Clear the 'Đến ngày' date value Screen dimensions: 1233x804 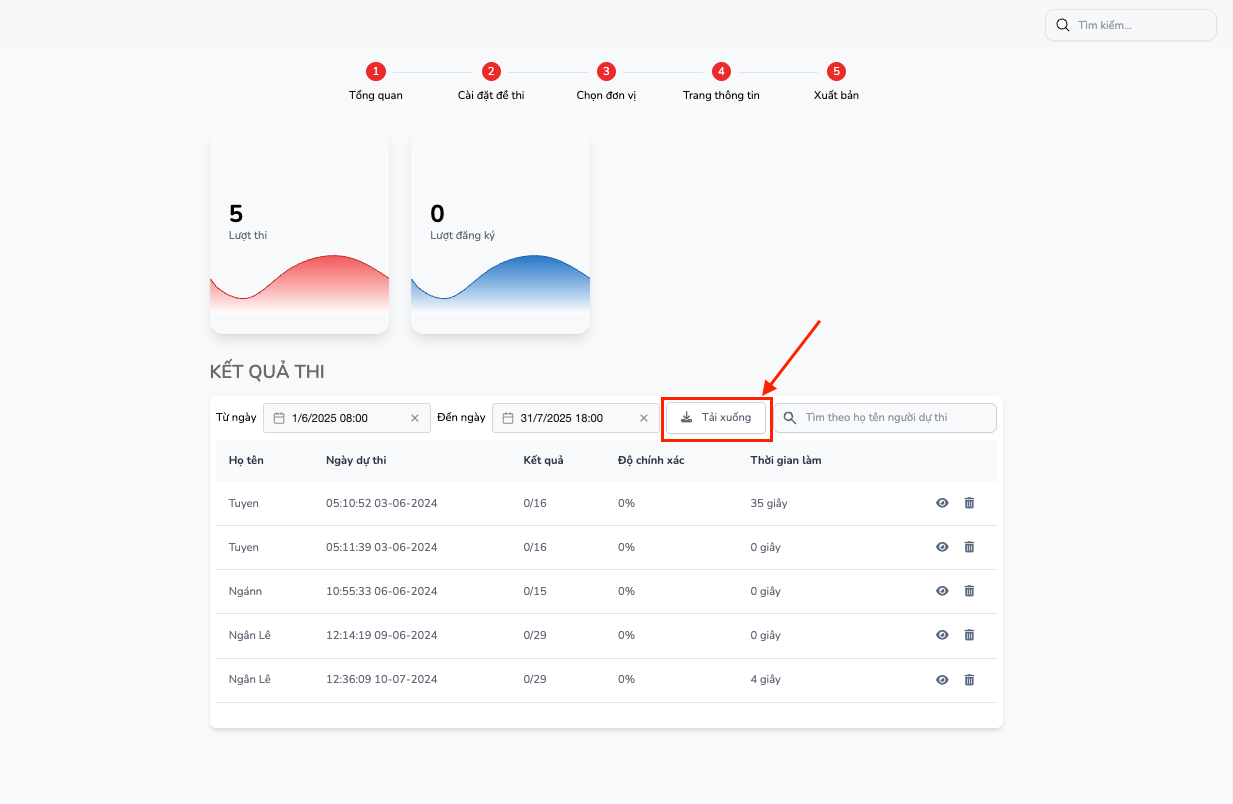644,418
